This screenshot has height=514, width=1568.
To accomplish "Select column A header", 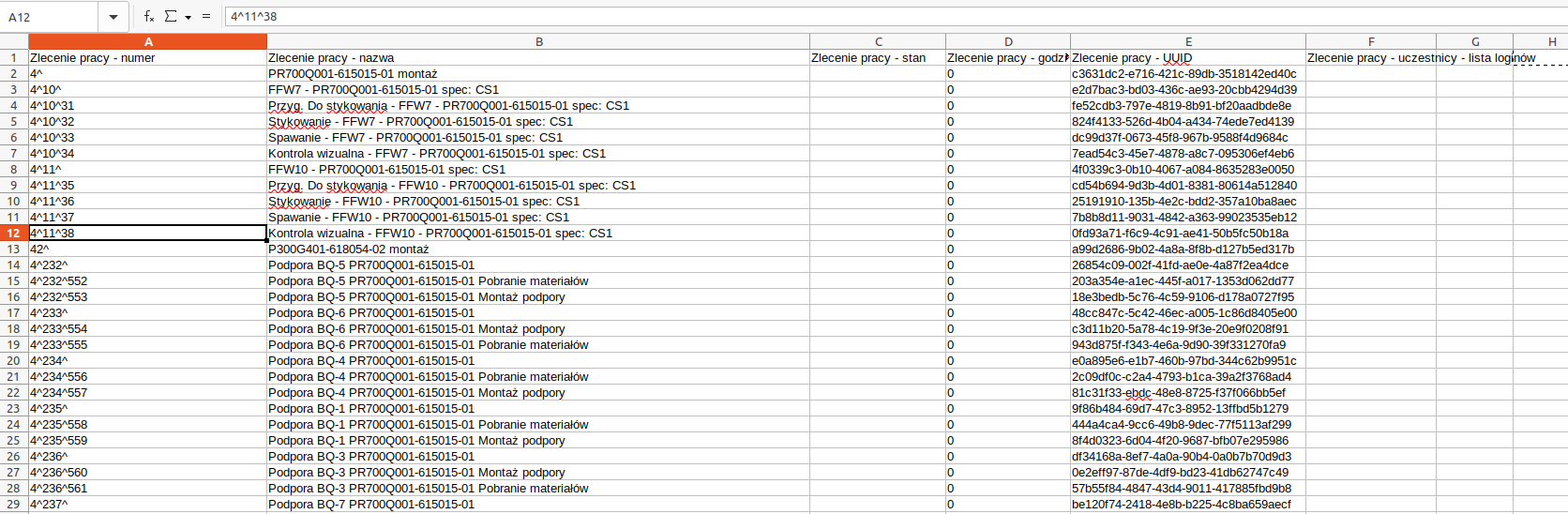I will 148,41.
